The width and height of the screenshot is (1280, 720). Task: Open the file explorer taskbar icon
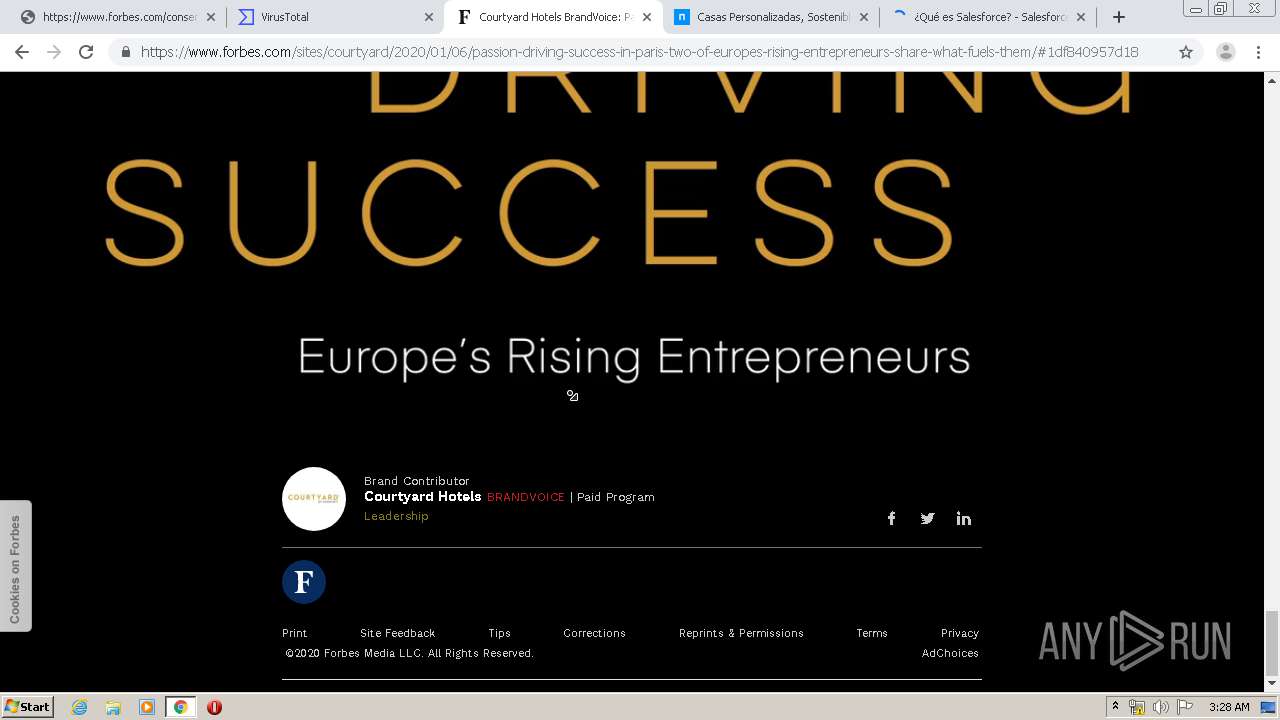[x=113, y=707]
